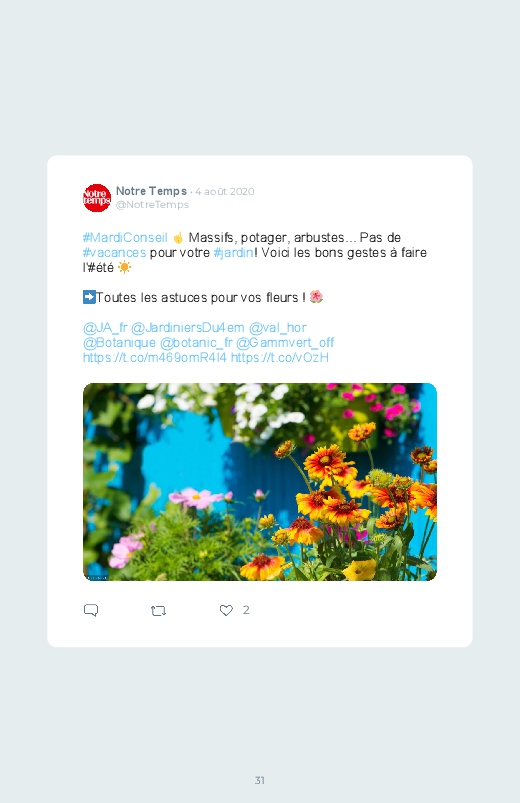Follow the t.co/vOzH link
This screenshot has height=803, width=520.
[x=280, y=357]
